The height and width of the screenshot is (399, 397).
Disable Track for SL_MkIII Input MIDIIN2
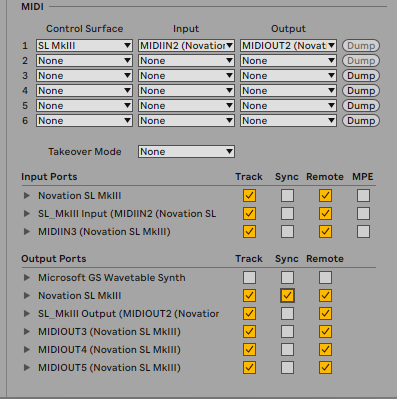249,214
